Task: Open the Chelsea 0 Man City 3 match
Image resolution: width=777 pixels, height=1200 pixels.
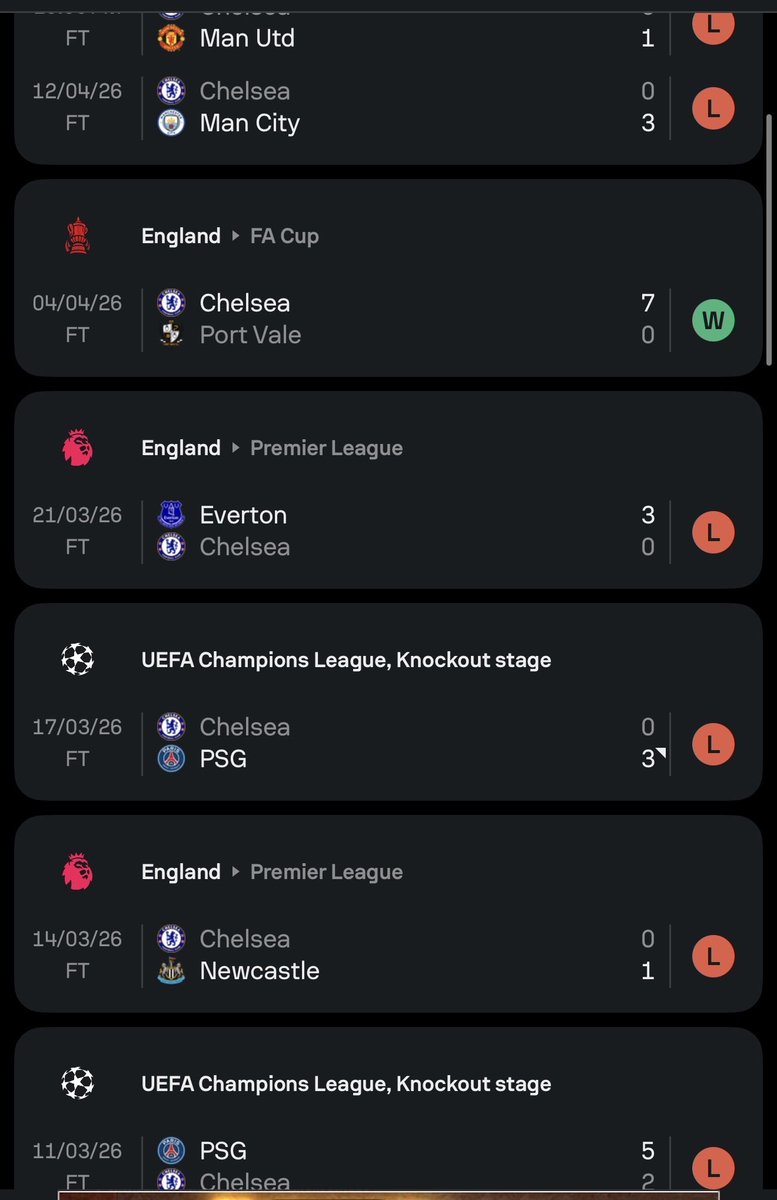Action: (388, 107)
